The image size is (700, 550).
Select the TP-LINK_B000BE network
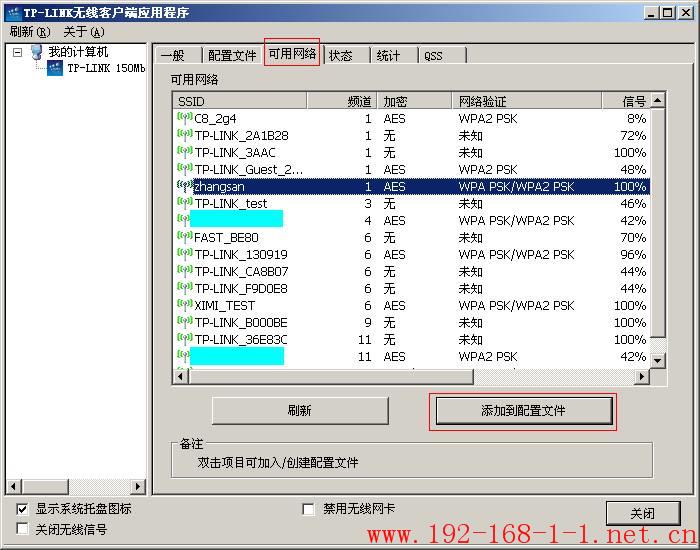412,322
